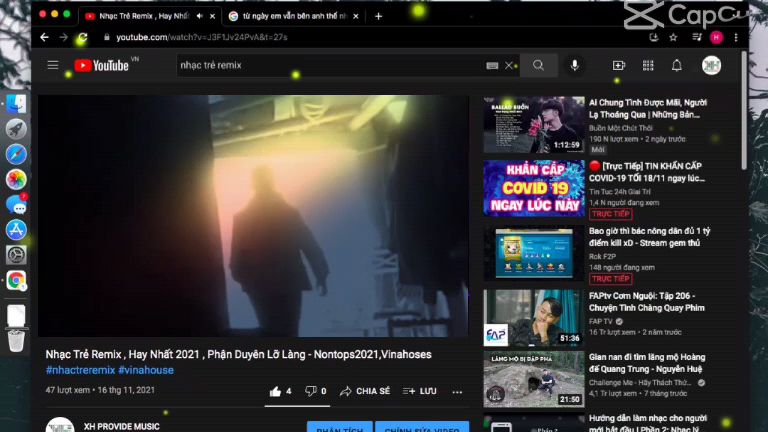Open the Rok F2P live stream thumbnail
The image size is (768, 432).
pos(534,253)
